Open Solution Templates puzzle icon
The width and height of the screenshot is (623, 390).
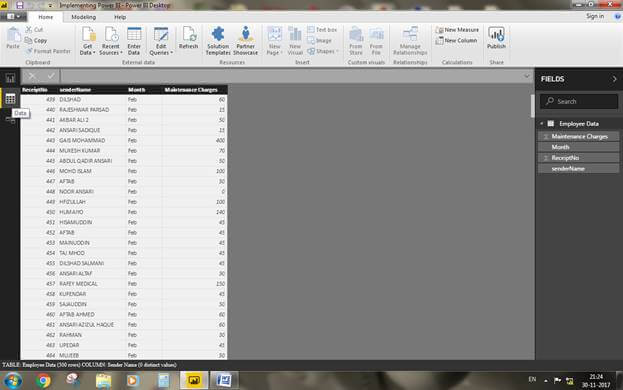(218, 34)
